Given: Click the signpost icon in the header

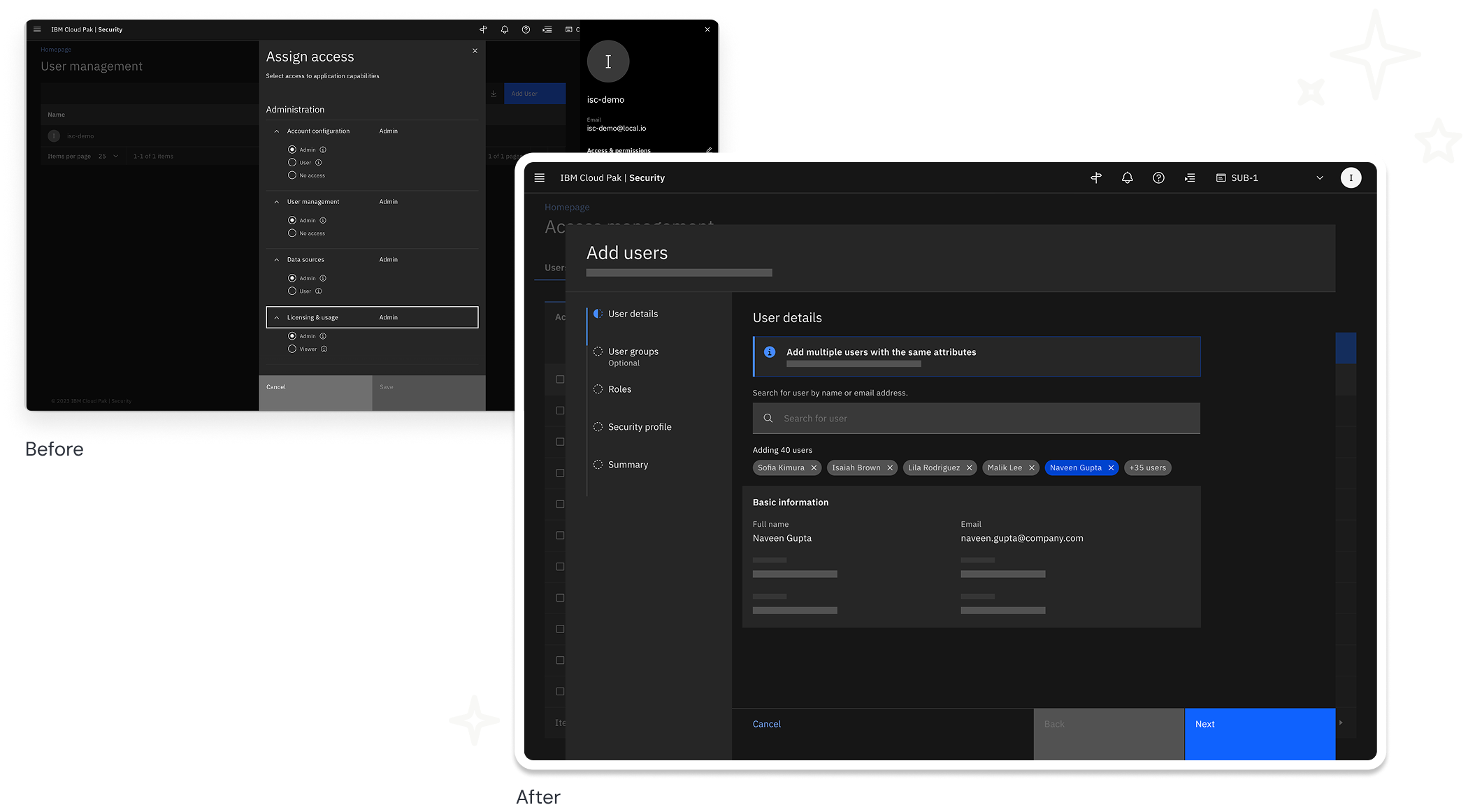Looking at the screenshot, I should (1096, 178).
